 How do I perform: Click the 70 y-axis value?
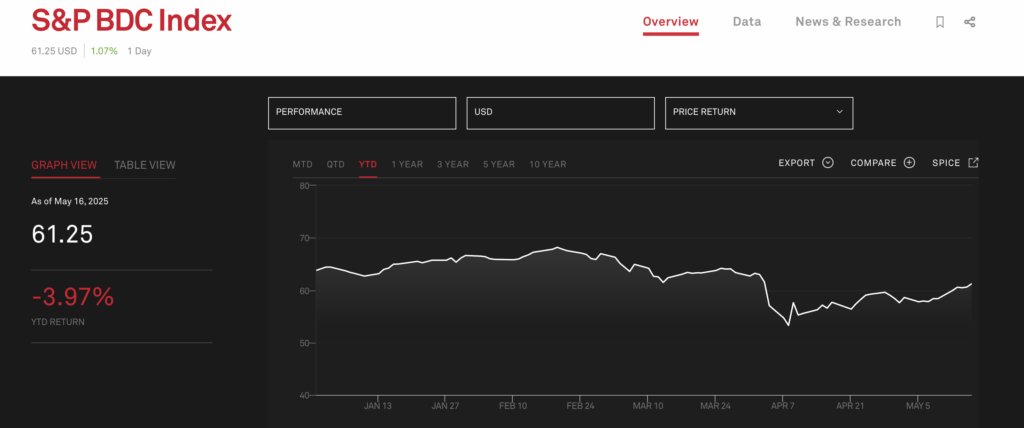304,238
